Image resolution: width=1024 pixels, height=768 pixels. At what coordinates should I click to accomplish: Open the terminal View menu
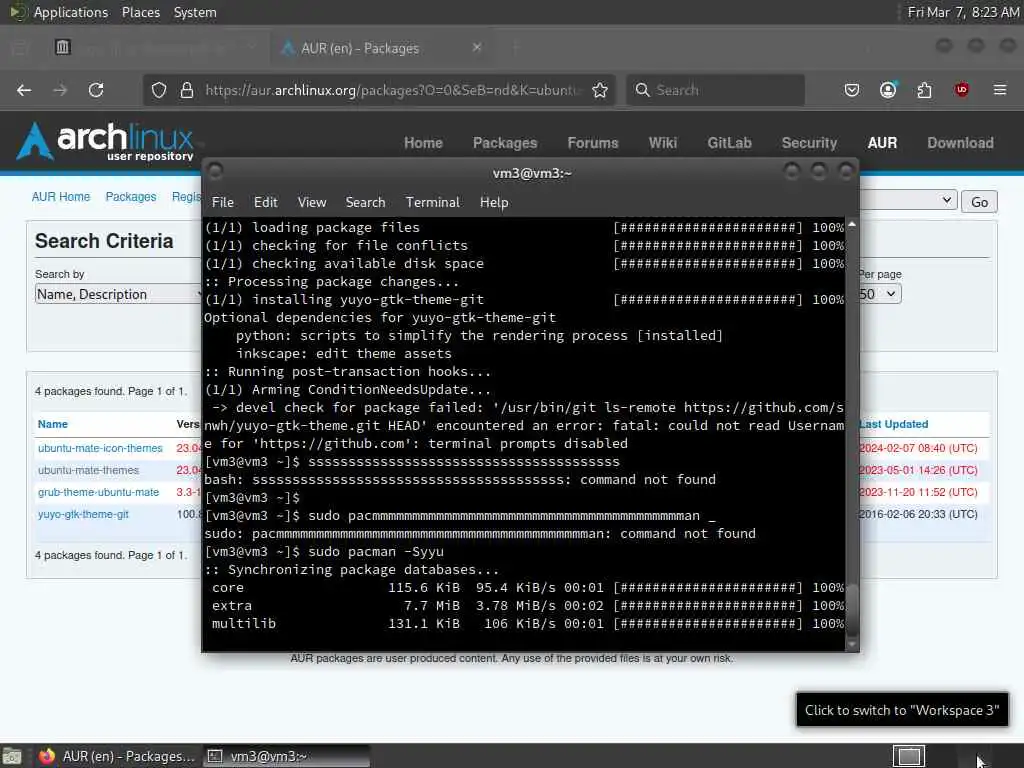click(312, 202)
